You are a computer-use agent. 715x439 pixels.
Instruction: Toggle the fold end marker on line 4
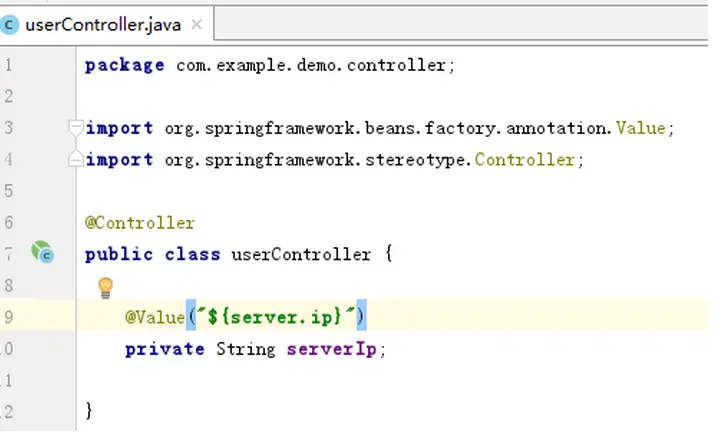[75, 159]
